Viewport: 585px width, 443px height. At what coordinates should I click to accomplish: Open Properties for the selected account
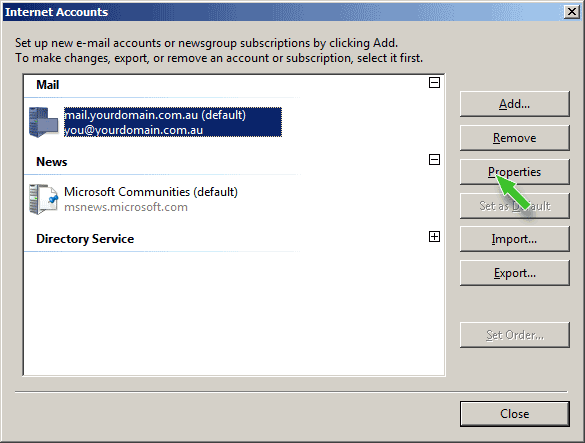(514, 172)
